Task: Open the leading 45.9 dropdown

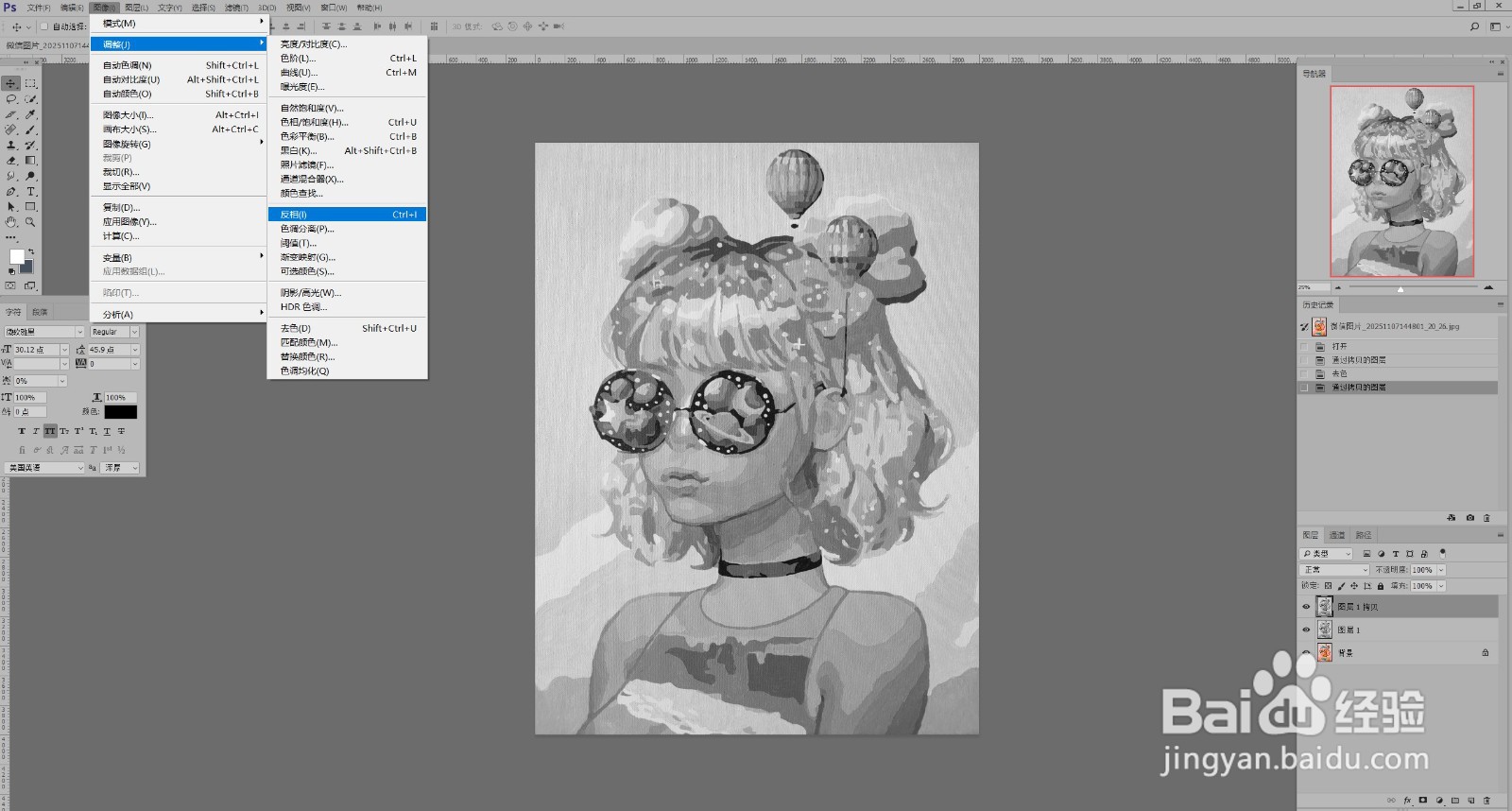Action: (135, 350)
